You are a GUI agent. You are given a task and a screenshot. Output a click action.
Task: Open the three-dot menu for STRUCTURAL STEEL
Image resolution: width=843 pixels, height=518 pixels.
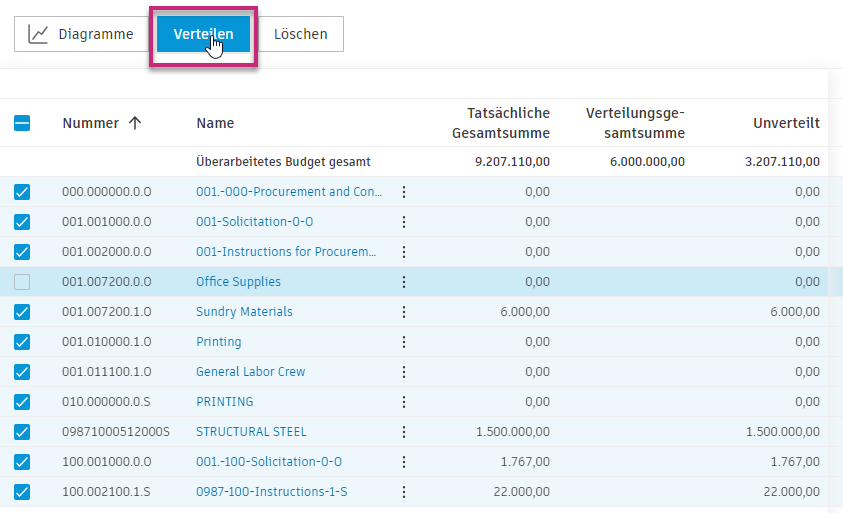click(x=404, y=432)
